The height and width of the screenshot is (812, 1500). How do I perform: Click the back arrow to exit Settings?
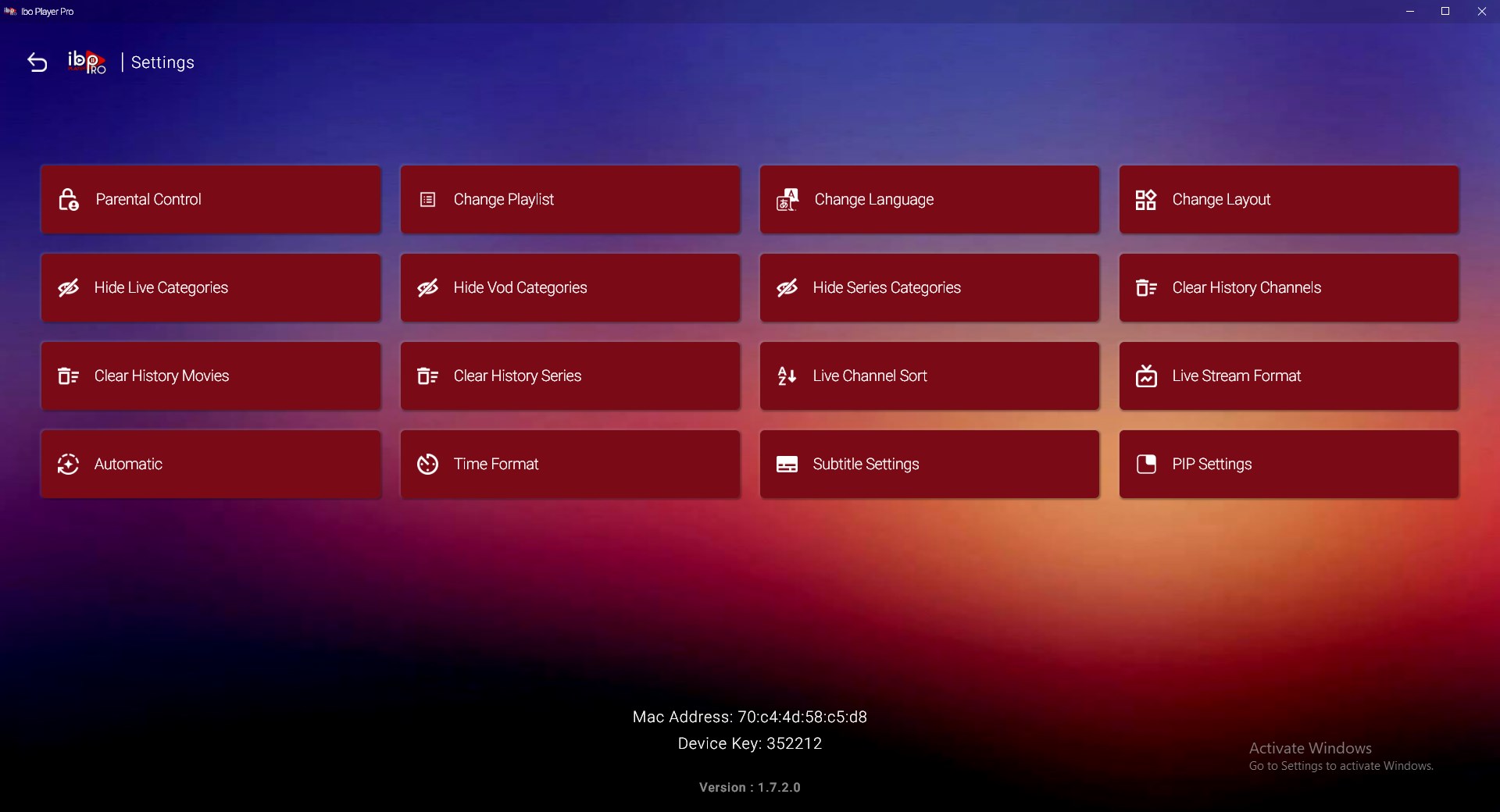37,62
